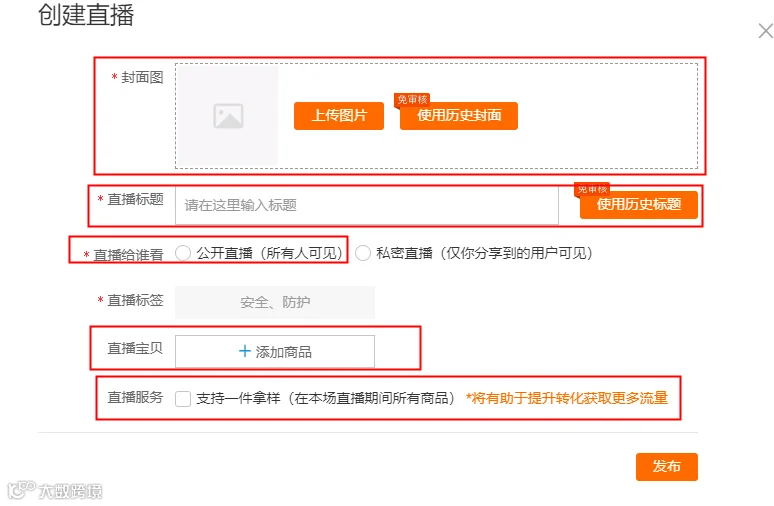Click the 发布 publish button
The image size is (774, 506).
tap(666, 467)
